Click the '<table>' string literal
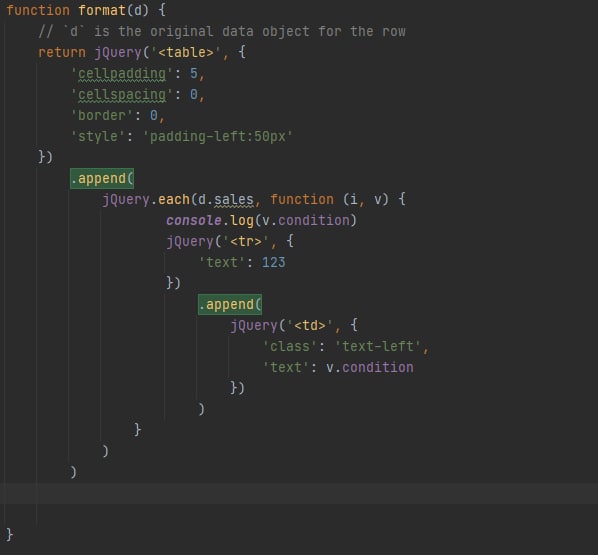The height and width of the screenshot is (555, 598). coord(186,52)
